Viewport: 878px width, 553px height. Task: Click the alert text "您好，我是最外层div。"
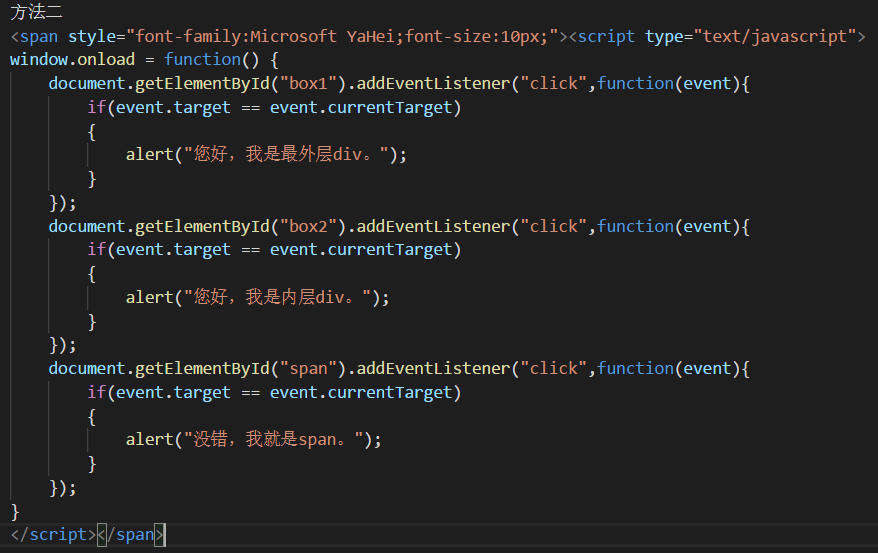[287, 154]
